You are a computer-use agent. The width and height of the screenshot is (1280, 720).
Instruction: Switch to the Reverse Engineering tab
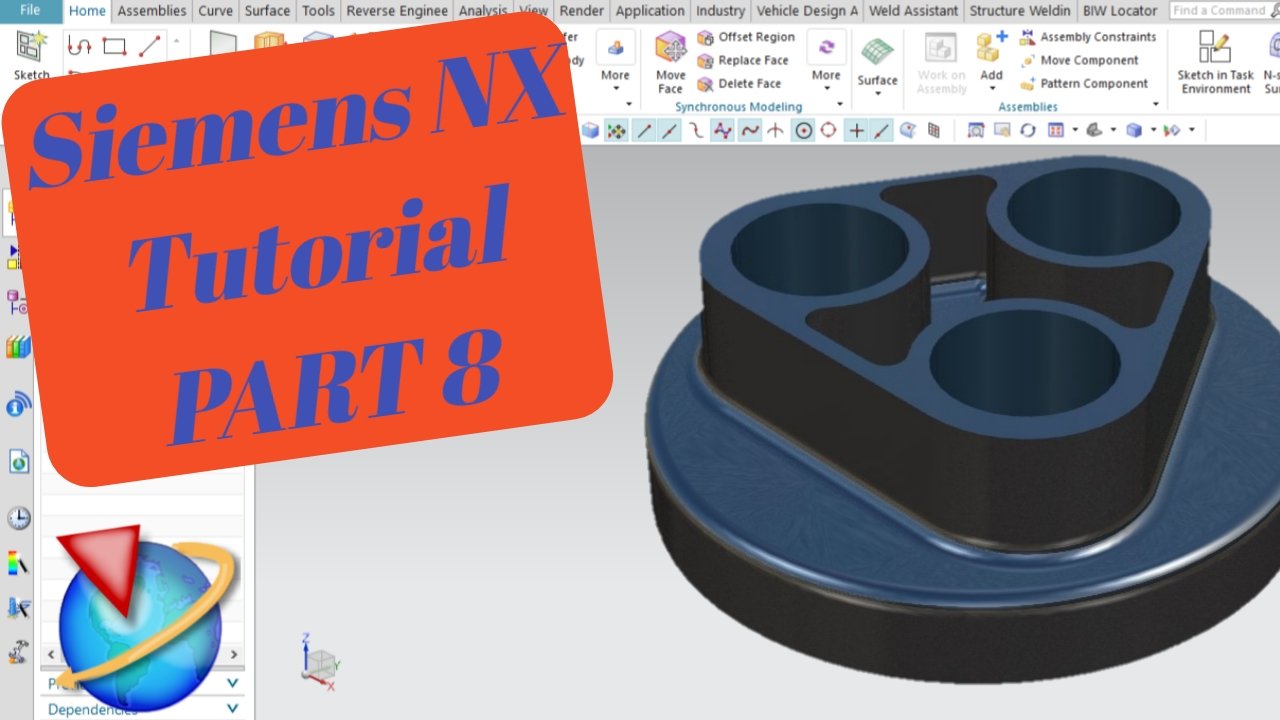point(398,11)
